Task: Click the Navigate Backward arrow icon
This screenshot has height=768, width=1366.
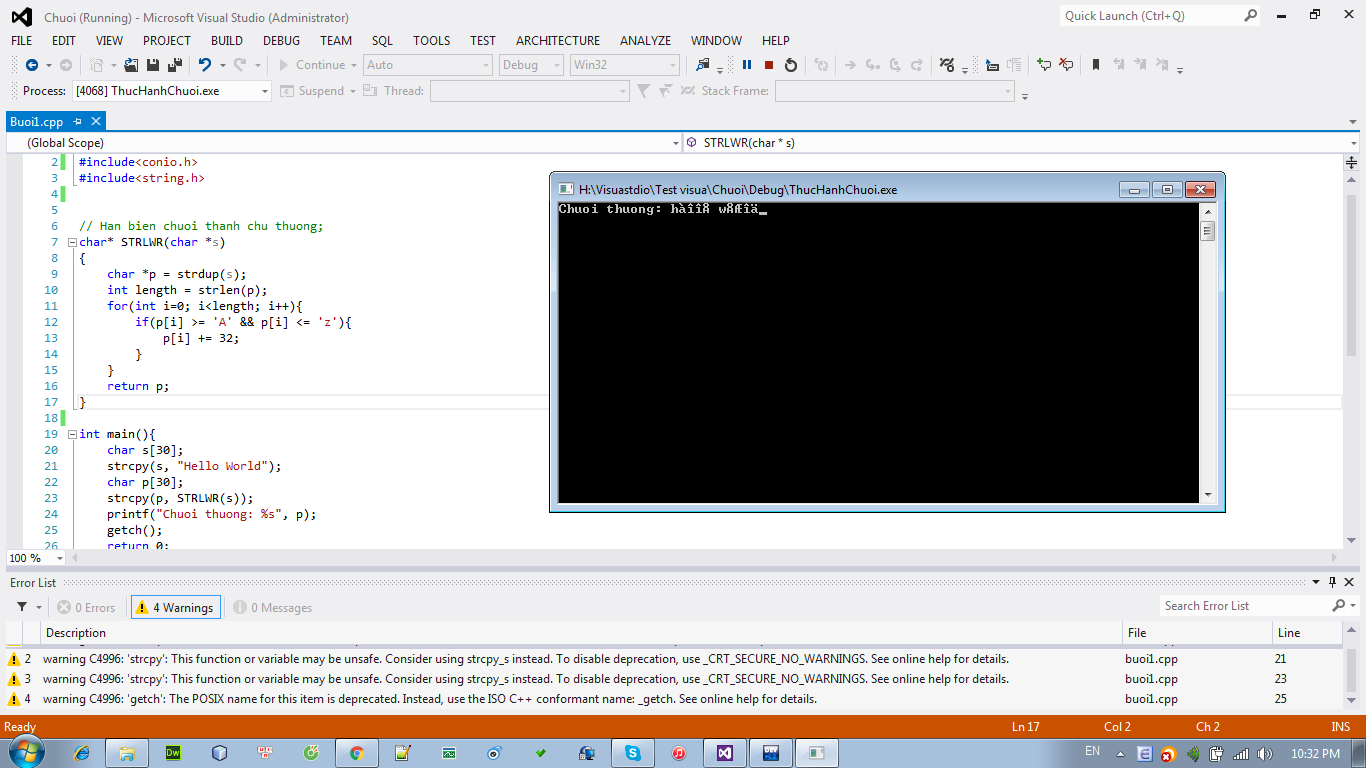Action: click(x=32, y=65)
